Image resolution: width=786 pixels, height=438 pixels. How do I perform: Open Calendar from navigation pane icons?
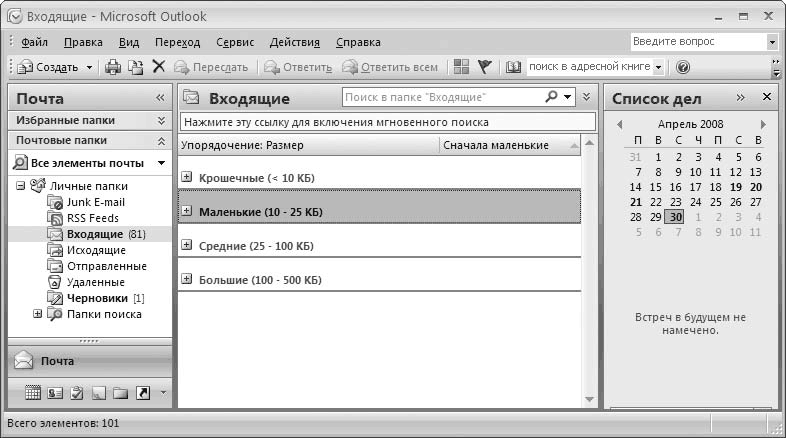[x=32, y=393]
